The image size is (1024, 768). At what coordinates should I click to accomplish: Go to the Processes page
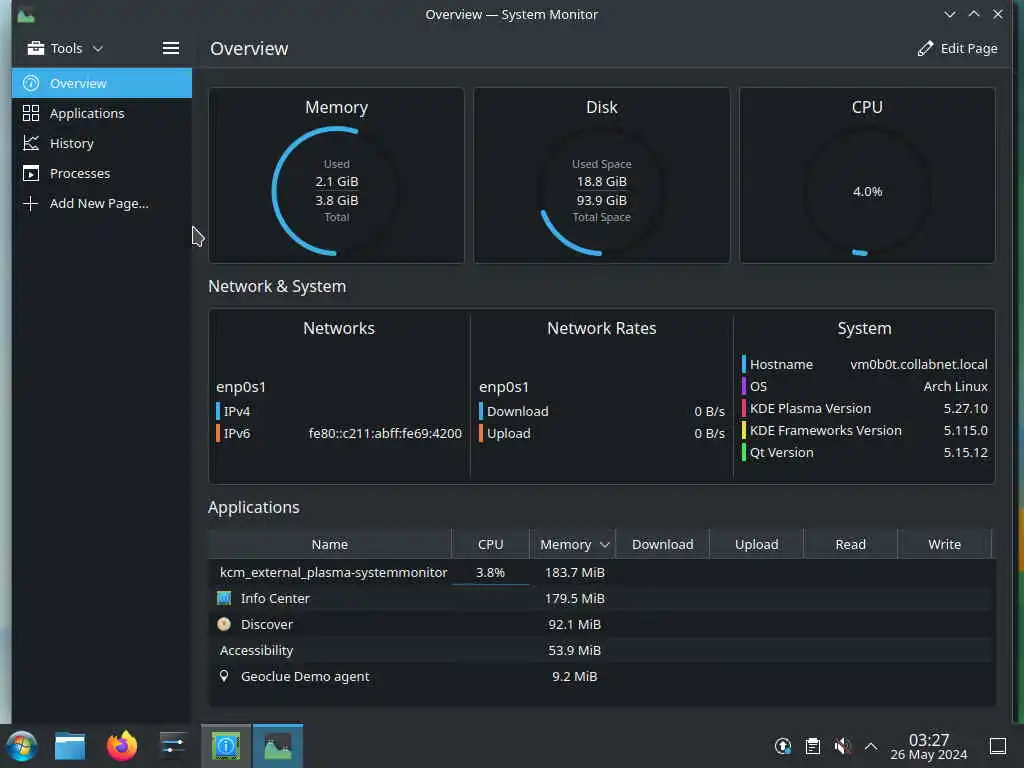point(102,173)
